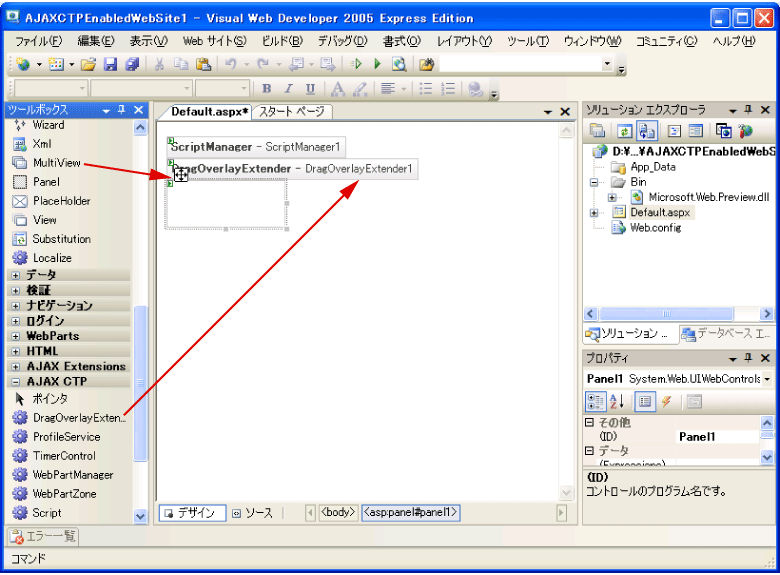
Task: Select the PlaceHolder toolbox item
Action: click(52, 201)
